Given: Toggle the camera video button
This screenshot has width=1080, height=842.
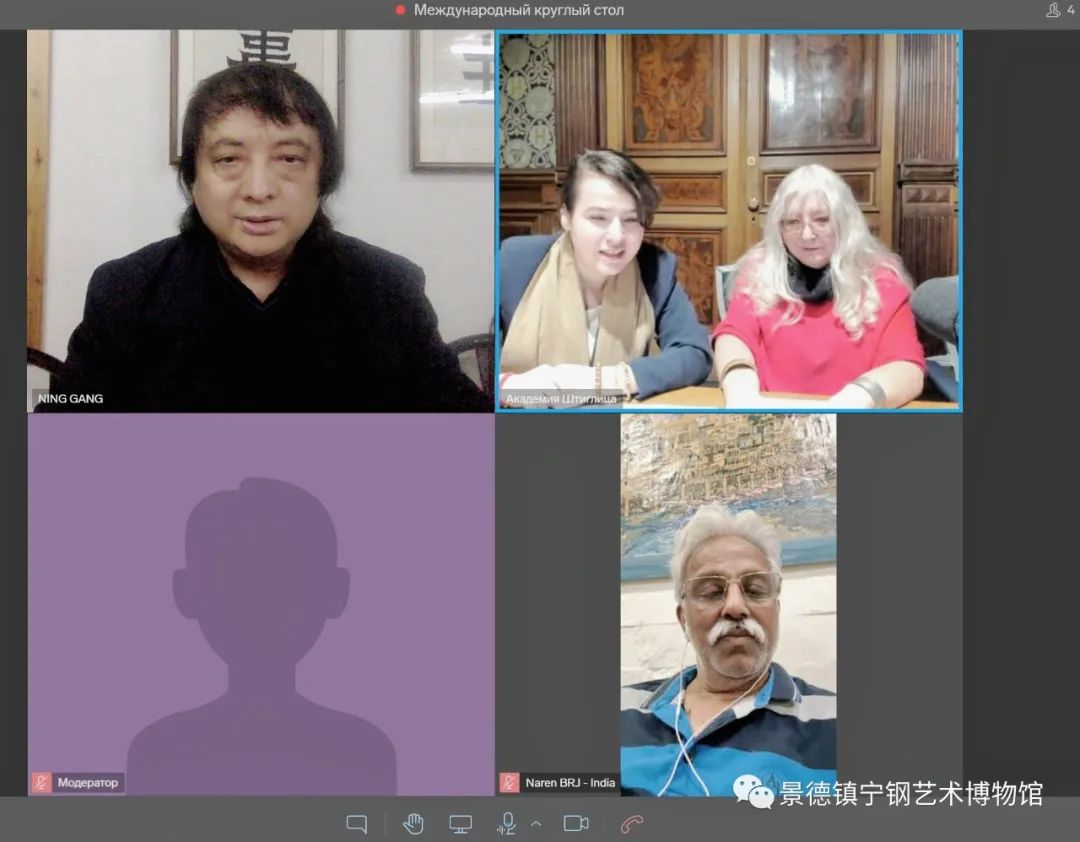Looking at the screenshot, I should point(576,824).
